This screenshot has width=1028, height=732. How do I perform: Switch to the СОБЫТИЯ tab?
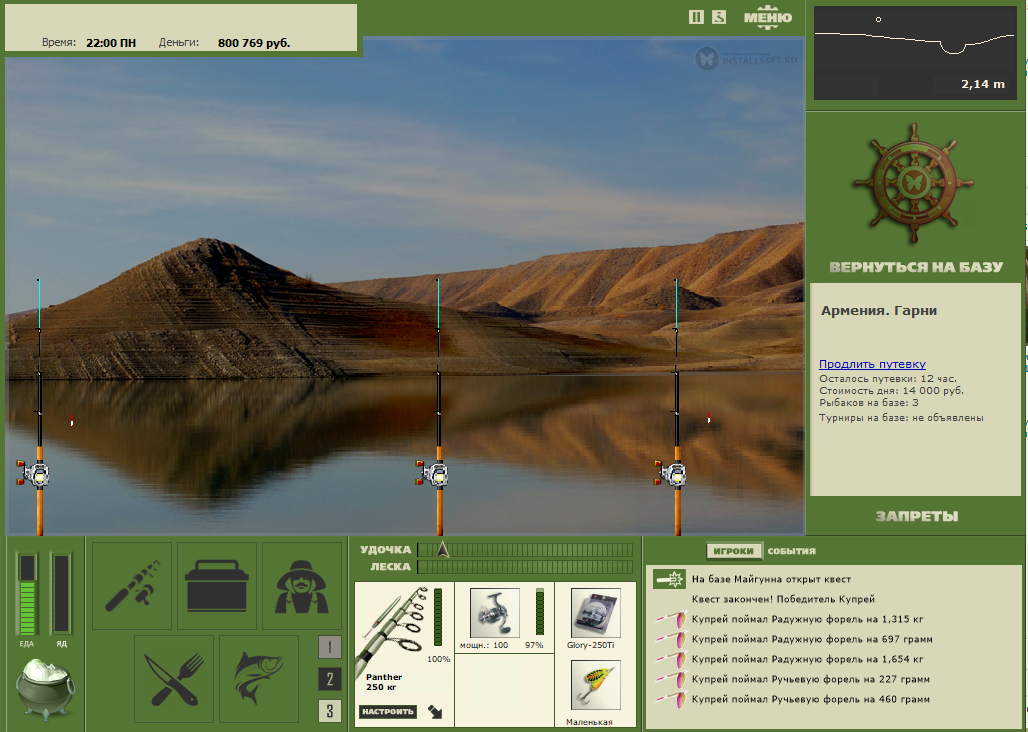(x=791, y=551)
